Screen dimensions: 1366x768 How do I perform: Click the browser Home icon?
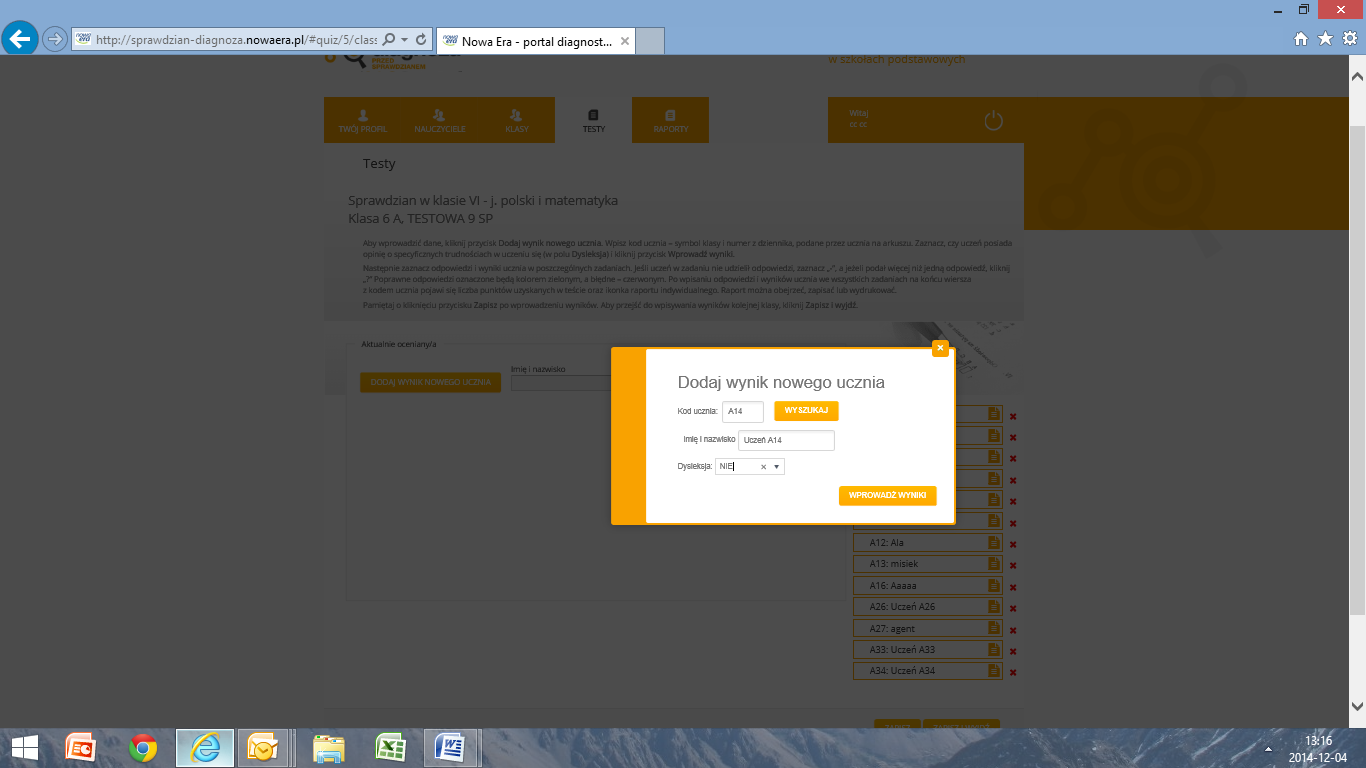pos(1301,39)
